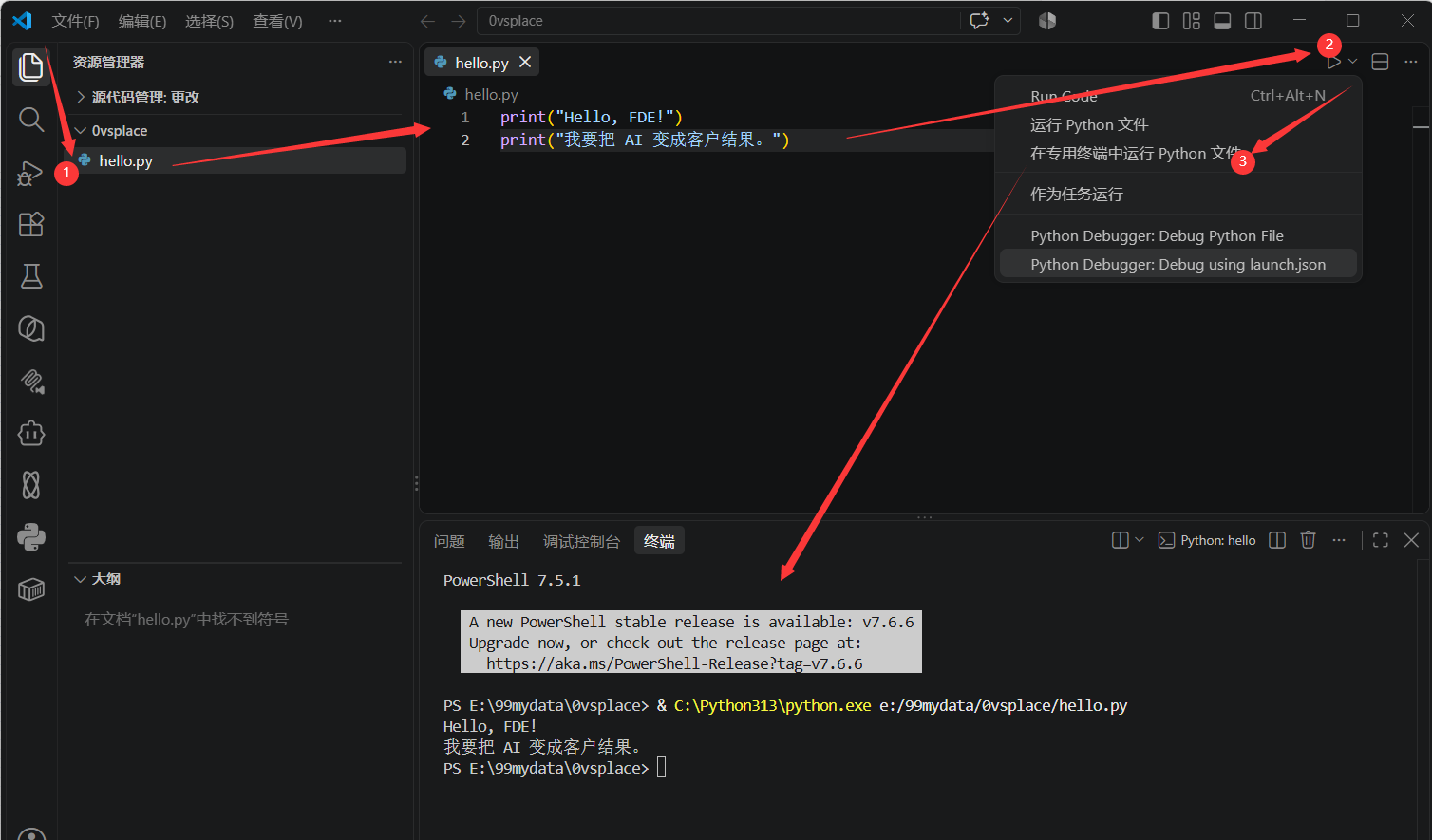Viewport: 1432px width, 840px height.
Task: Click the 0vsplace command center search box
Action: (718, 21)
